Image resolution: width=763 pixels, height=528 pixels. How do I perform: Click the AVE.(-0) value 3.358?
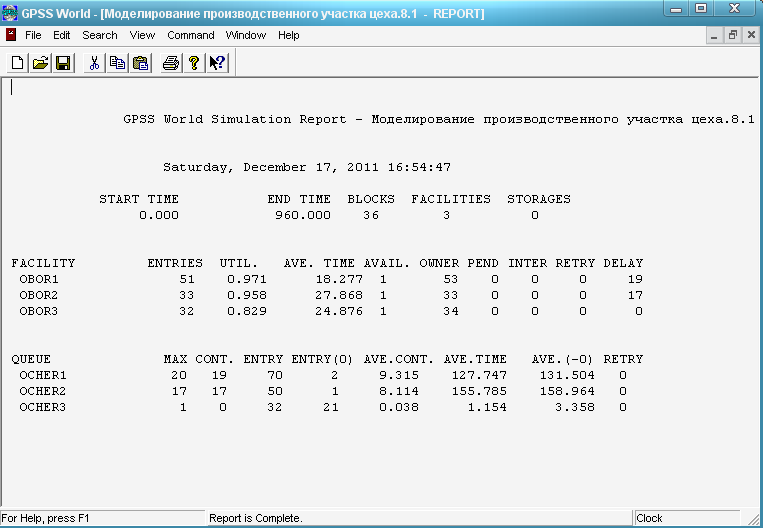[x=575, y=407]
